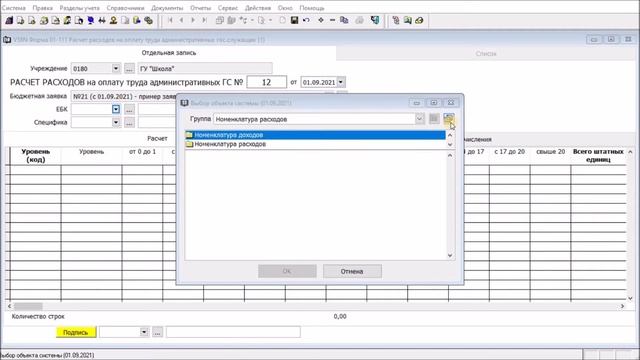Click the свыше 20 column header

[550, 151]
